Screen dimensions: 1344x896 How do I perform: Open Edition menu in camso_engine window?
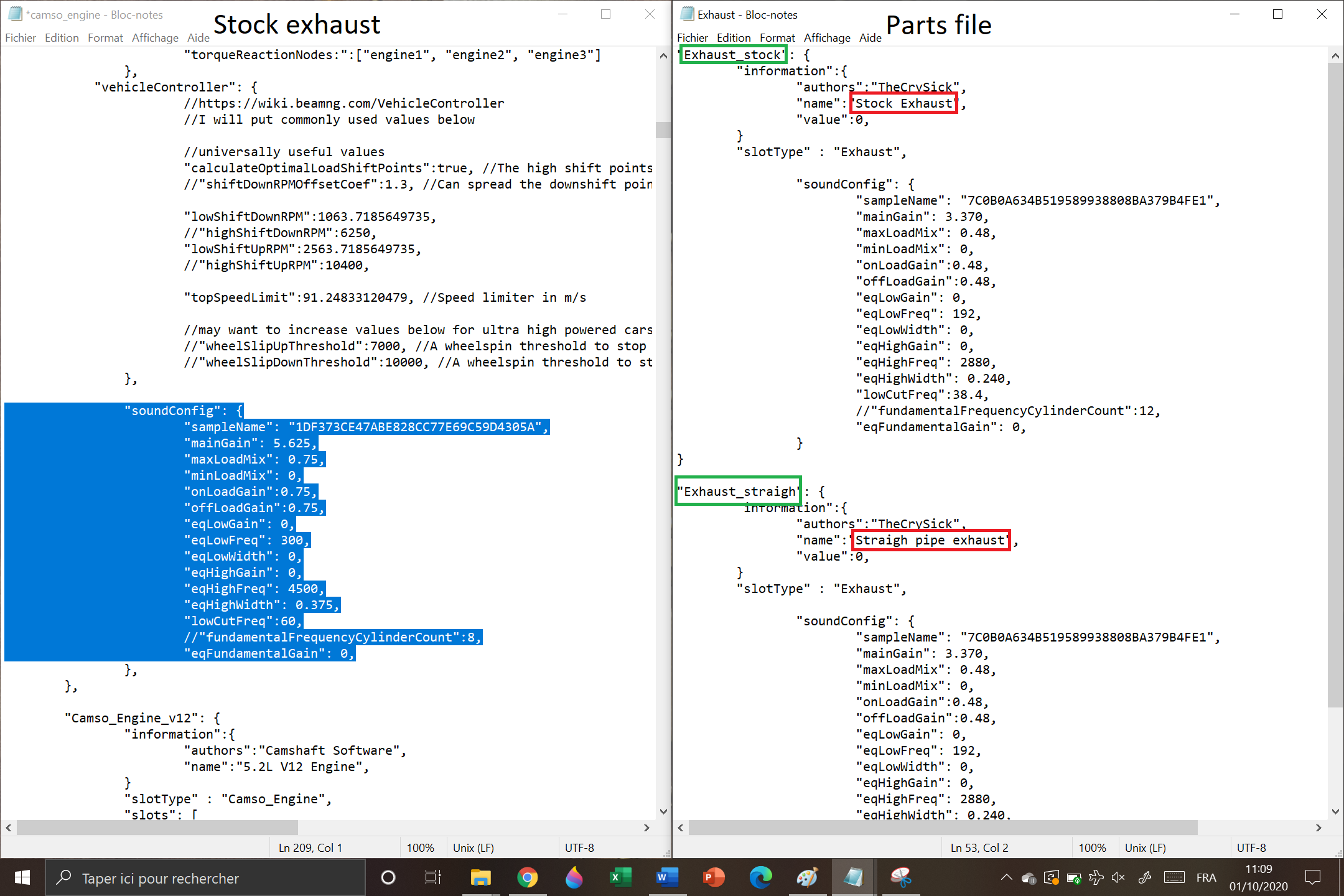coord(62,38)
